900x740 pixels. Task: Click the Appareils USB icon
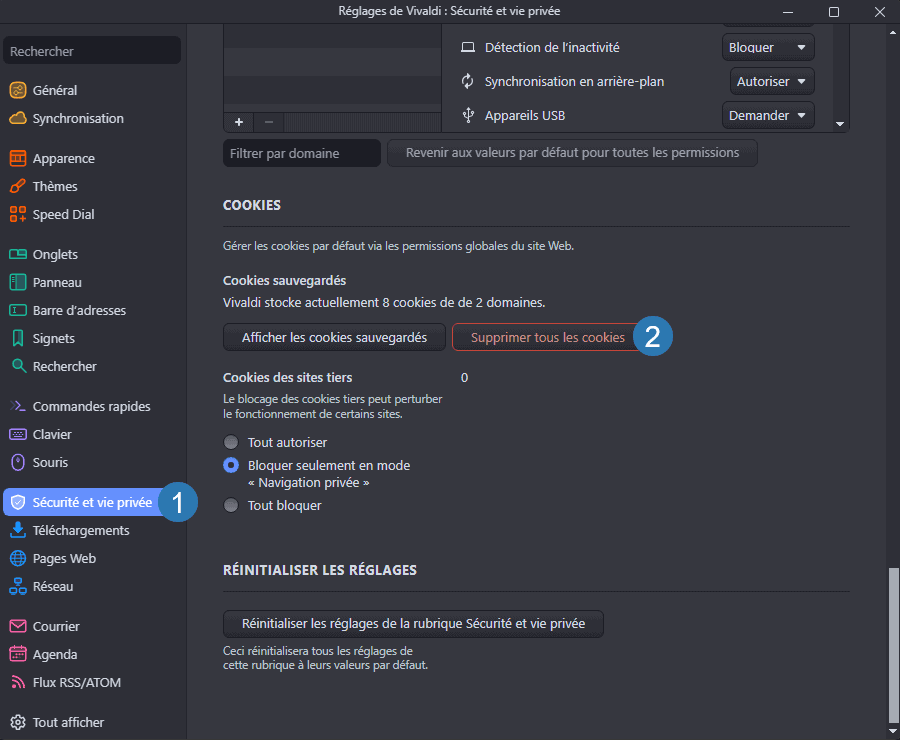468,115
